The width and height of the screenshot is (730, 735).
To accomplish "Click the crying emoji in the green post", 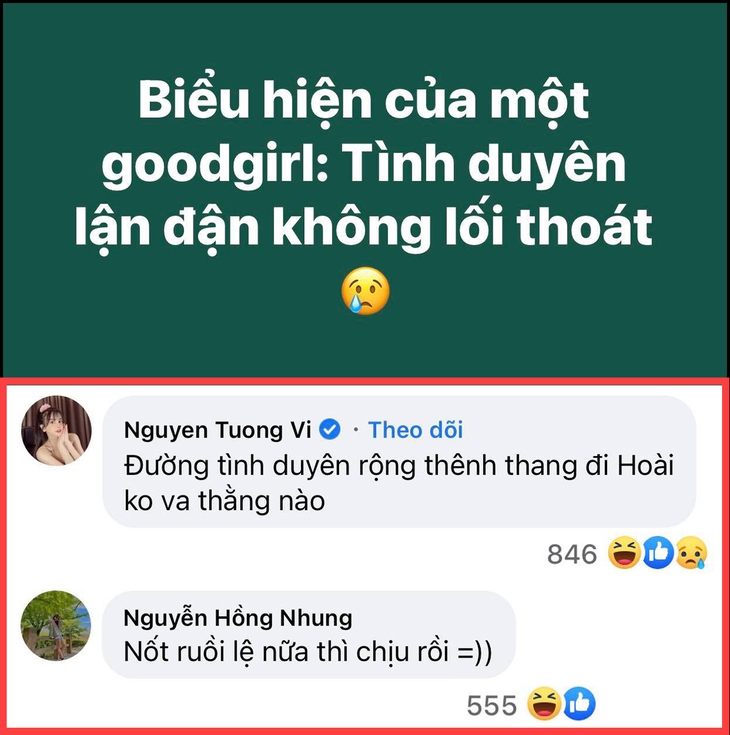I will point(365,291).
